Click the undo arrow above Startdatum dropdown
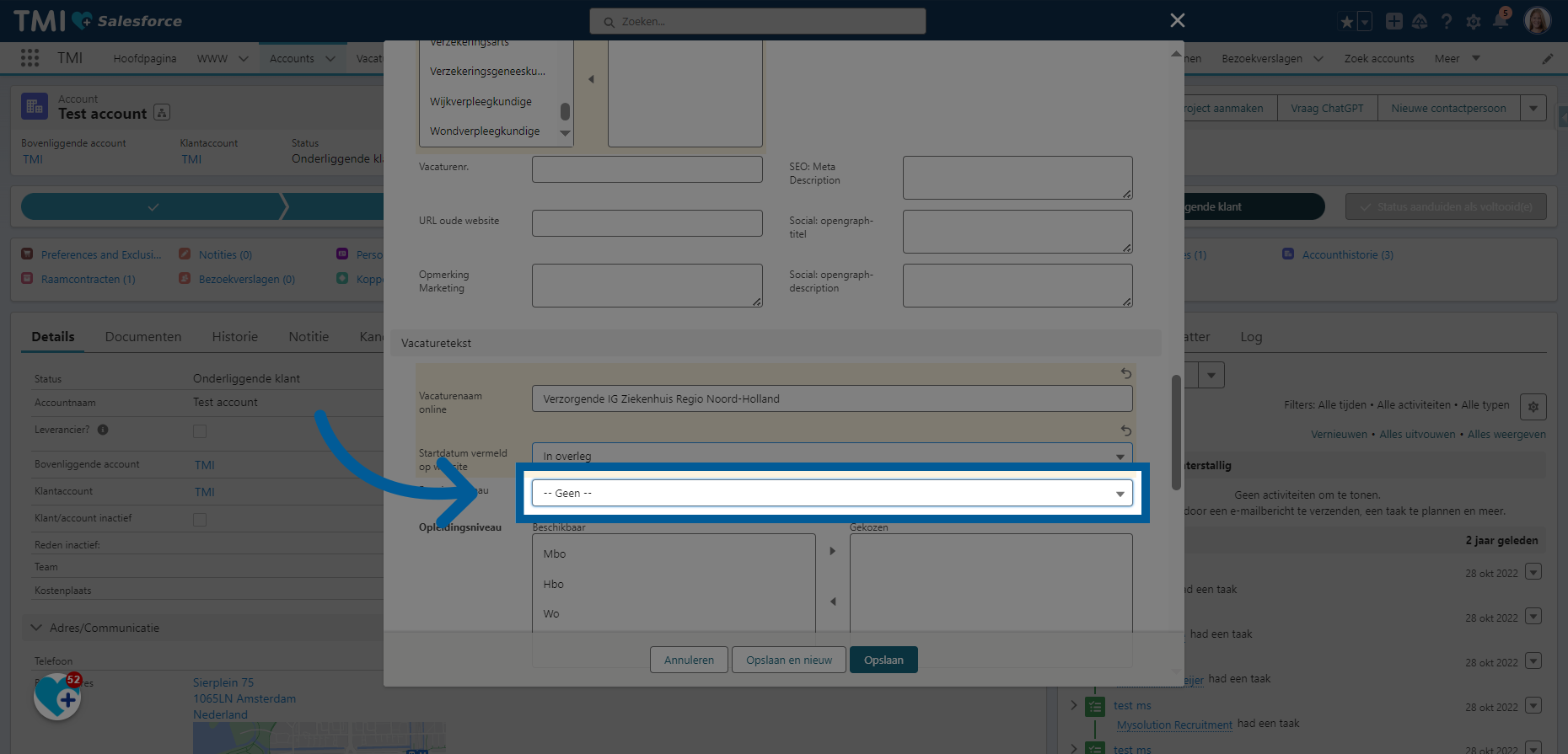Viewport: 1568px width, 754px height. 1125,430
